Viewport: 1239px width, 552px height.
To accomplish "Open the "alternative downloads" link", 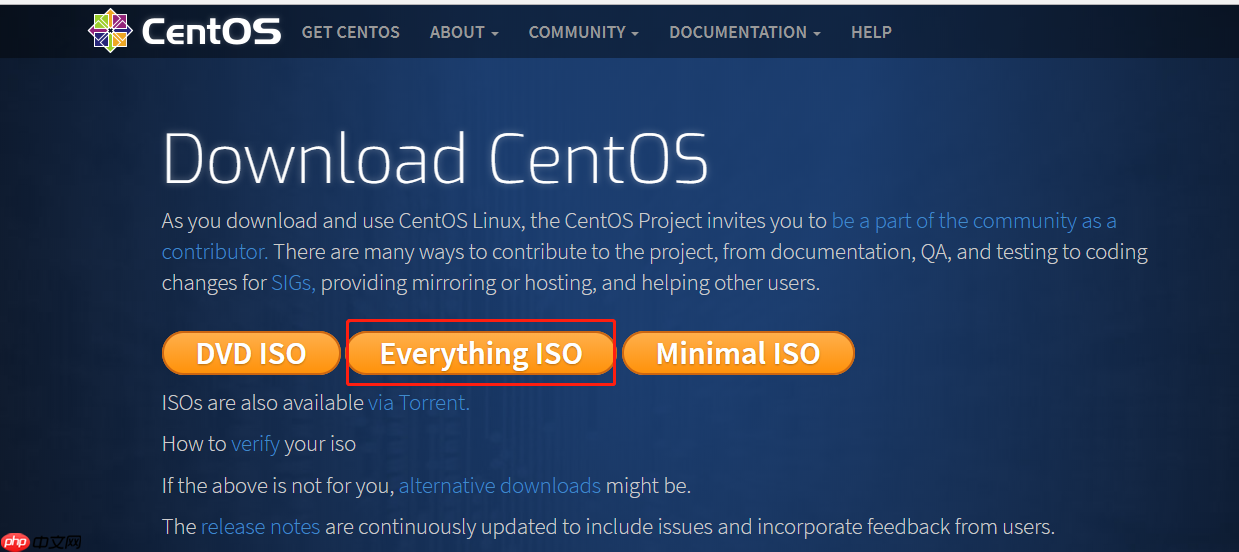I will (499, 486).
